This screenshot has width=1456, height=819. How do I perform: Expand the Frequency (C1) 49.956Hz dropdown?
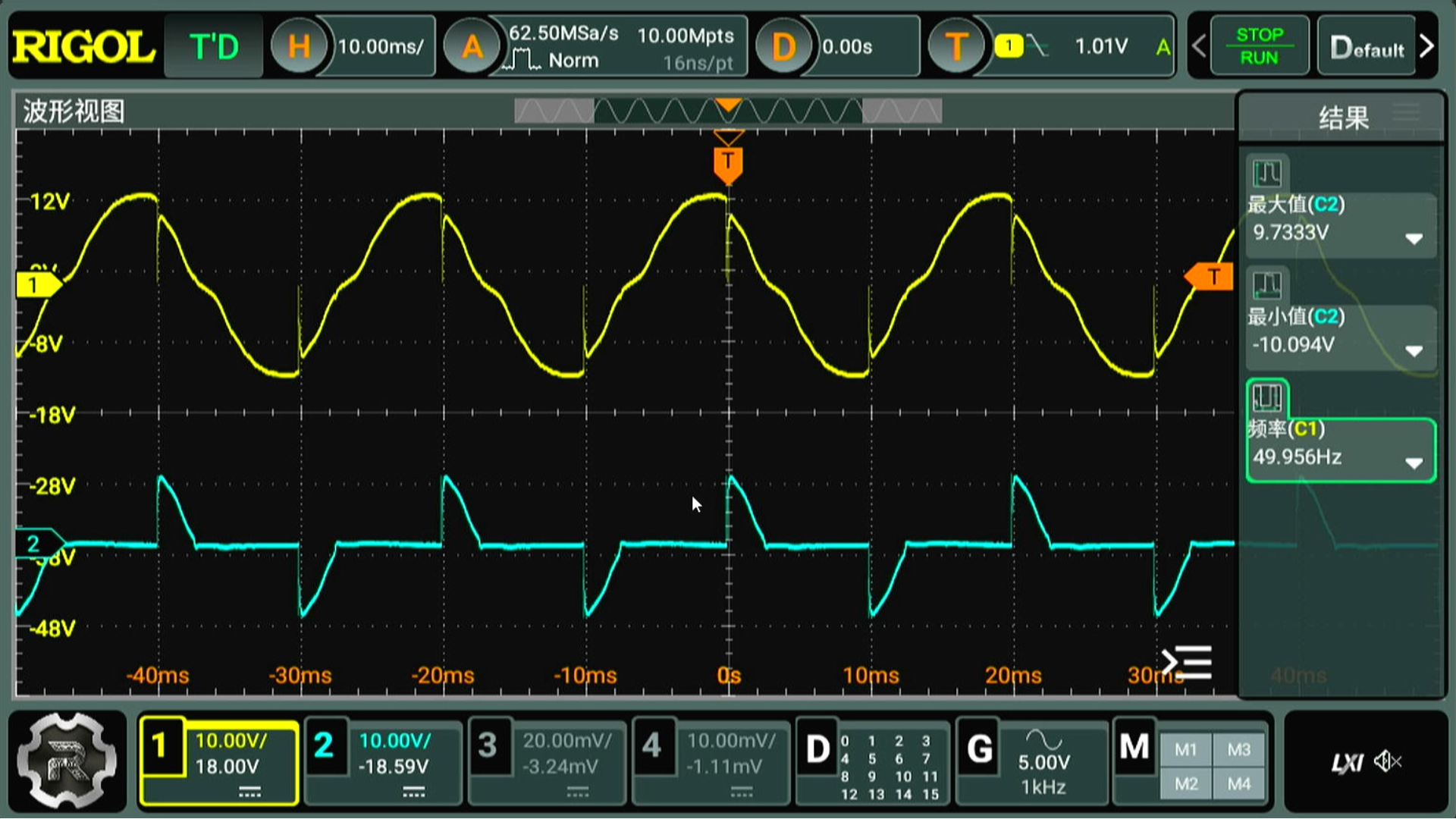(x=1413, y=463)
